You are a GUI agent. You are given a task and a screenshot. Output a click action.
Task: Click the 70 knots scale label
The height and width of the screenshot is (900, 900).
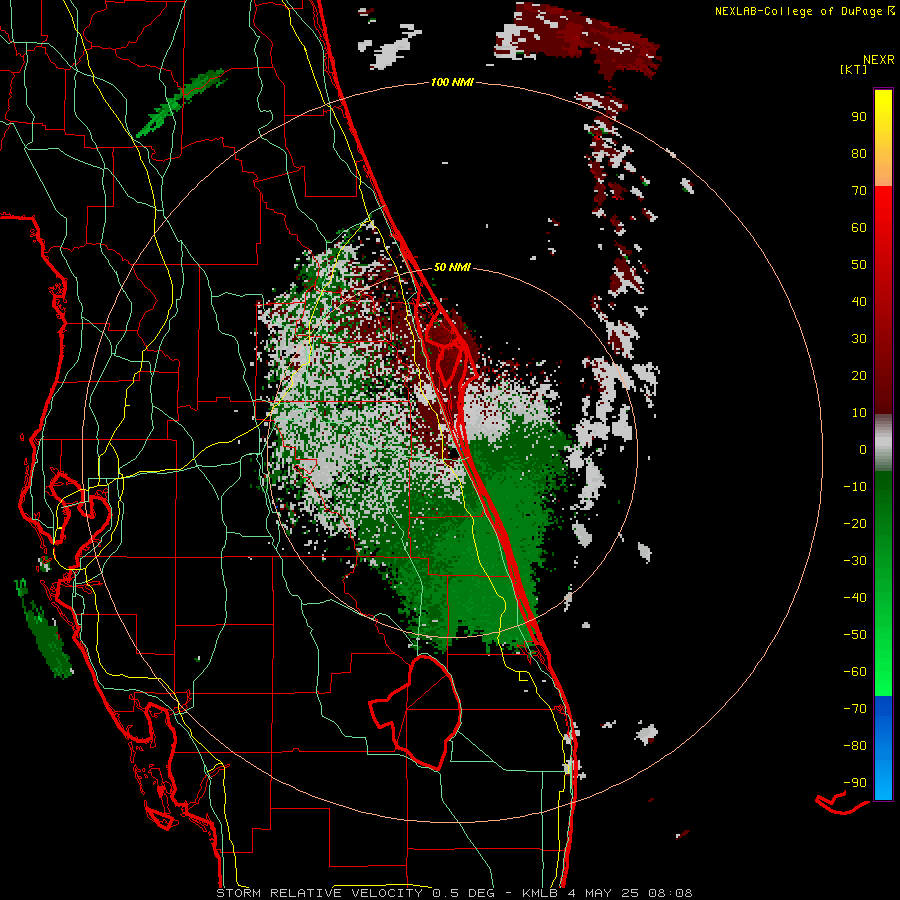[x=859, y=191]
